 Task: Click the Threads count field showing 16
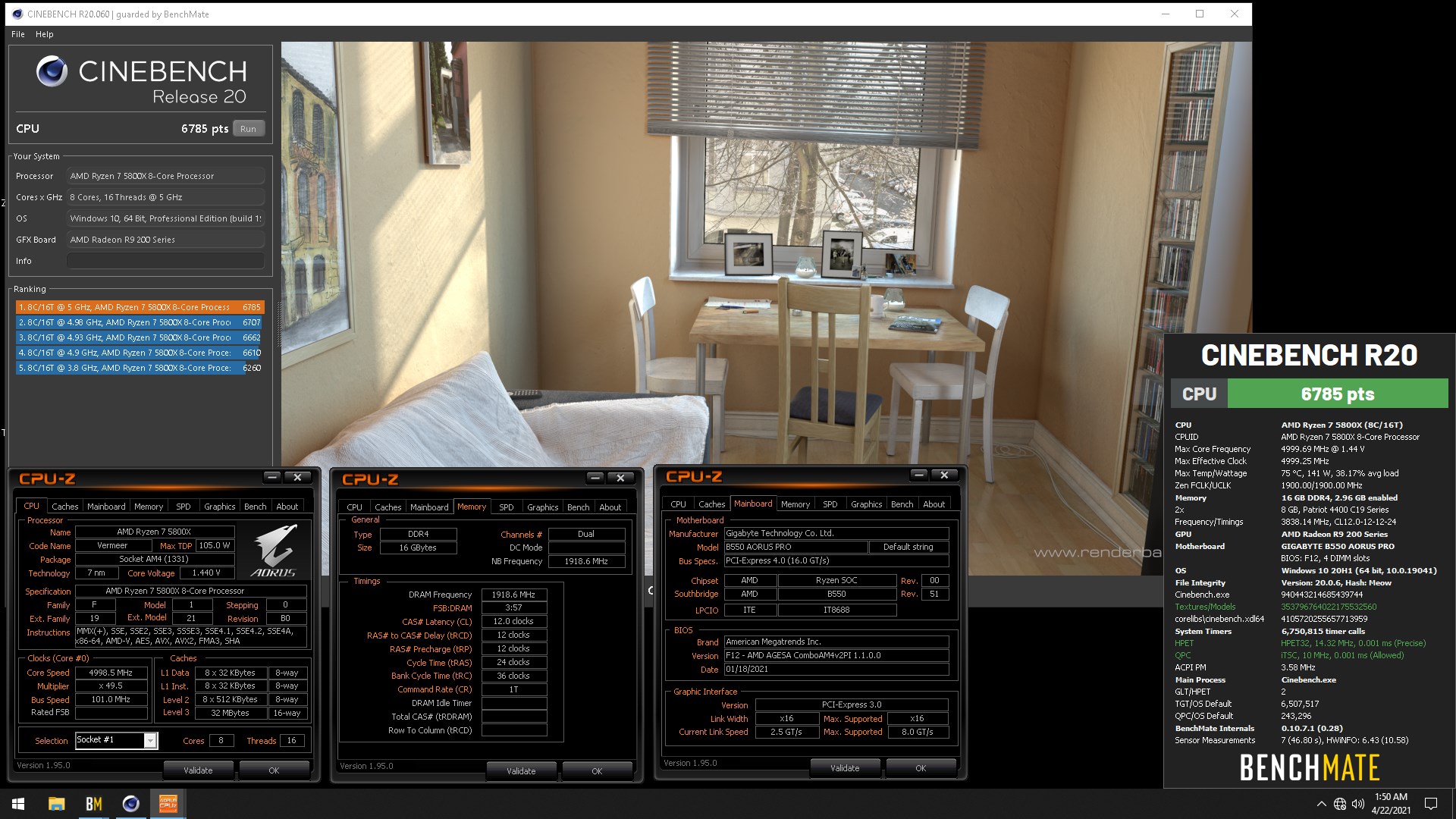[292, 740]
